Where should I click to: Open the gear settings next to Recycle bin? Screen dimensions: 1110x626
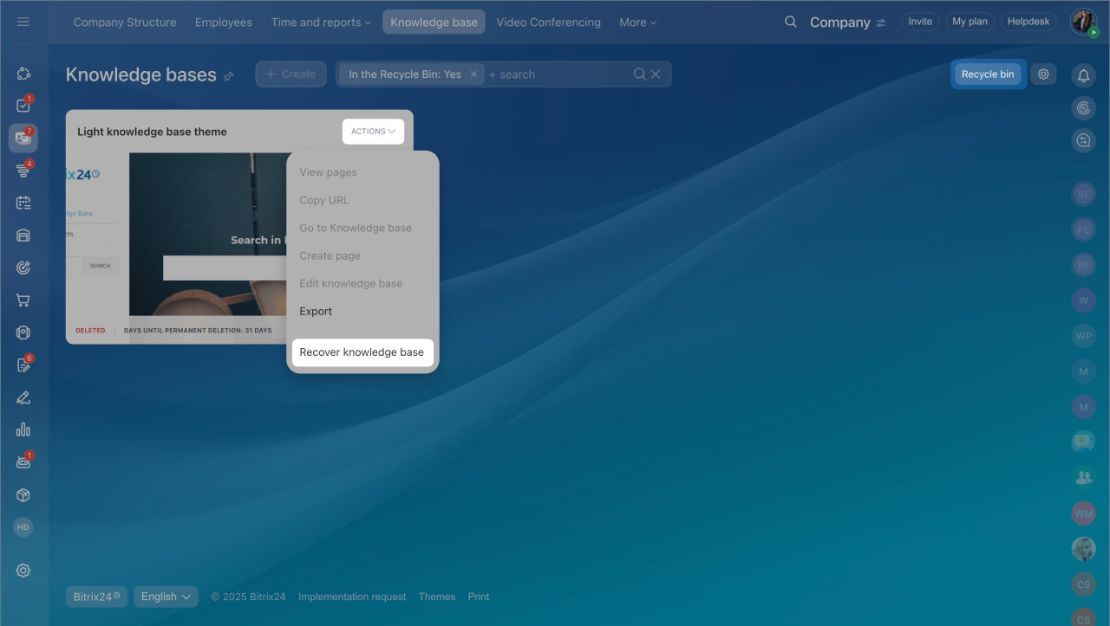[x=1043, y=74]
